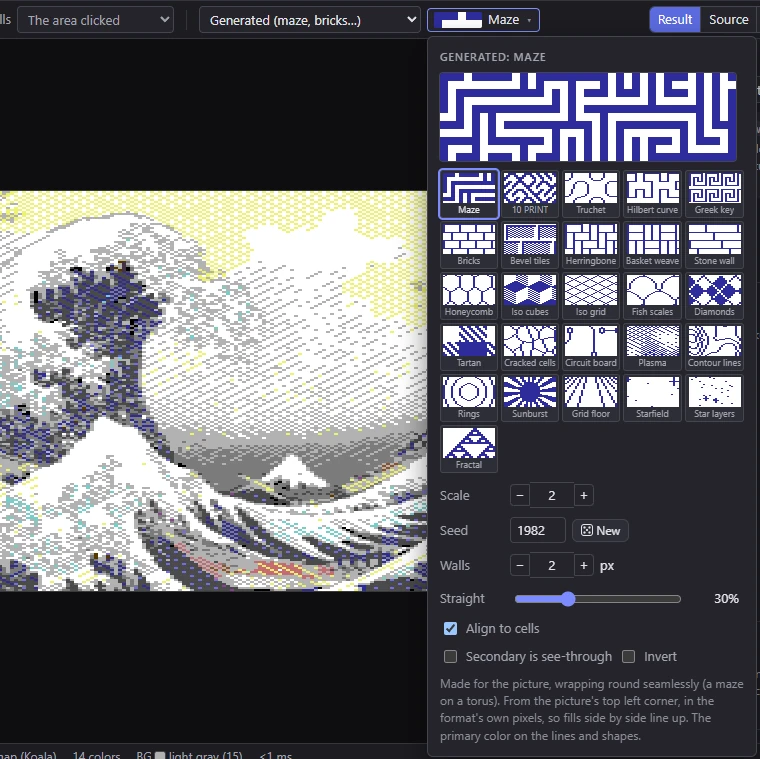Open the Generated (maze, bricks...) dropdown
The image size is (760, 759).
pos(310,20)
